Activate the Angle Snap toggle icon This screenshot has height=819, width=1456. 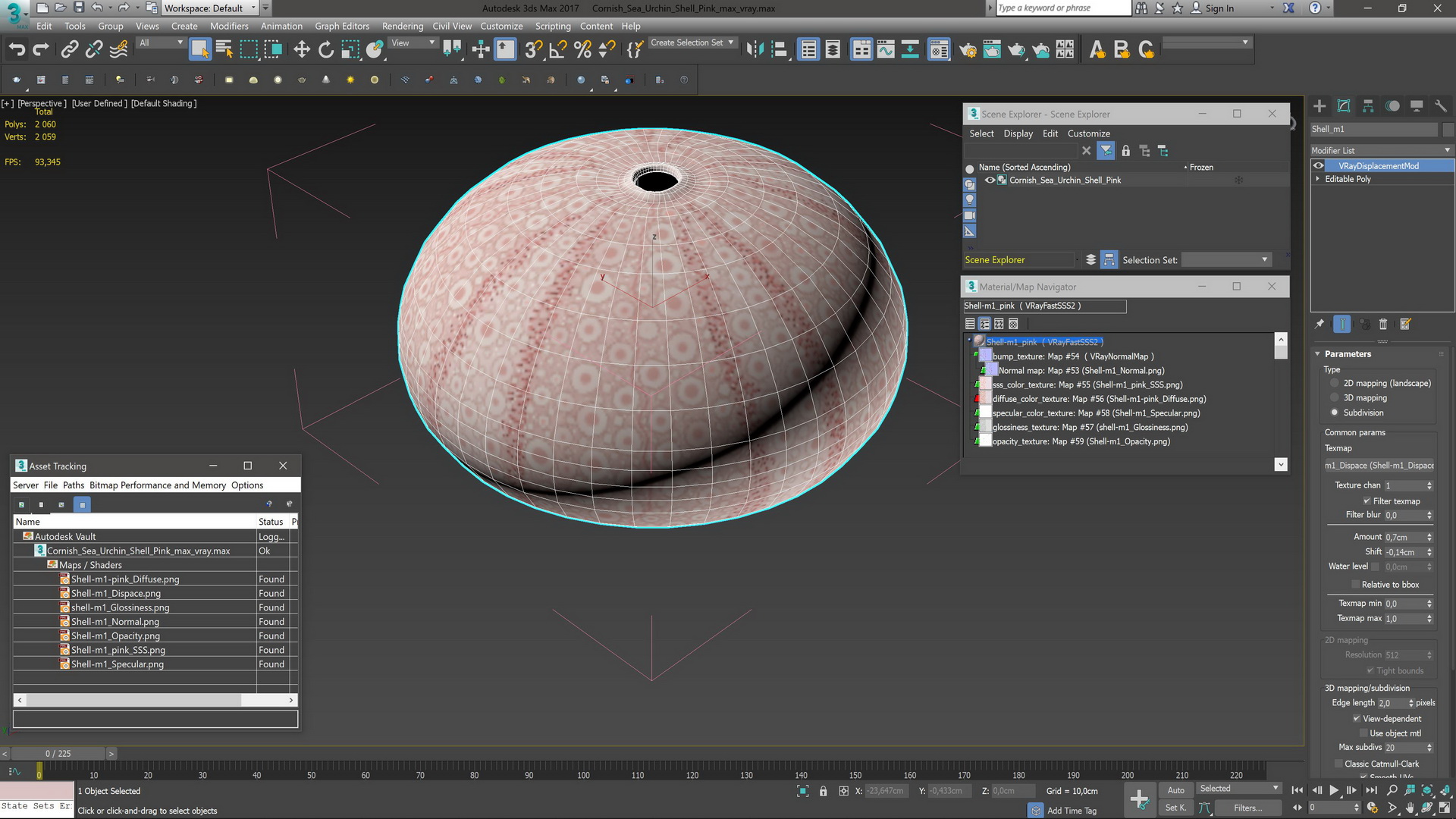pyautogui.click(x=558, y=50)
